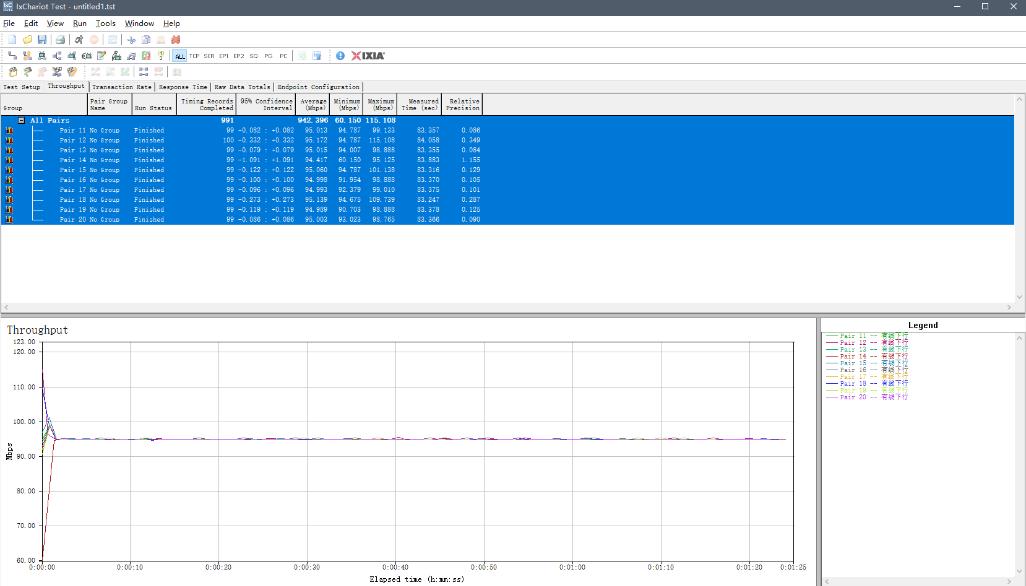The width and height of the screenshot is (1026, 586).
Task: Click the Open file folder icon
Action: coord(28,40)
